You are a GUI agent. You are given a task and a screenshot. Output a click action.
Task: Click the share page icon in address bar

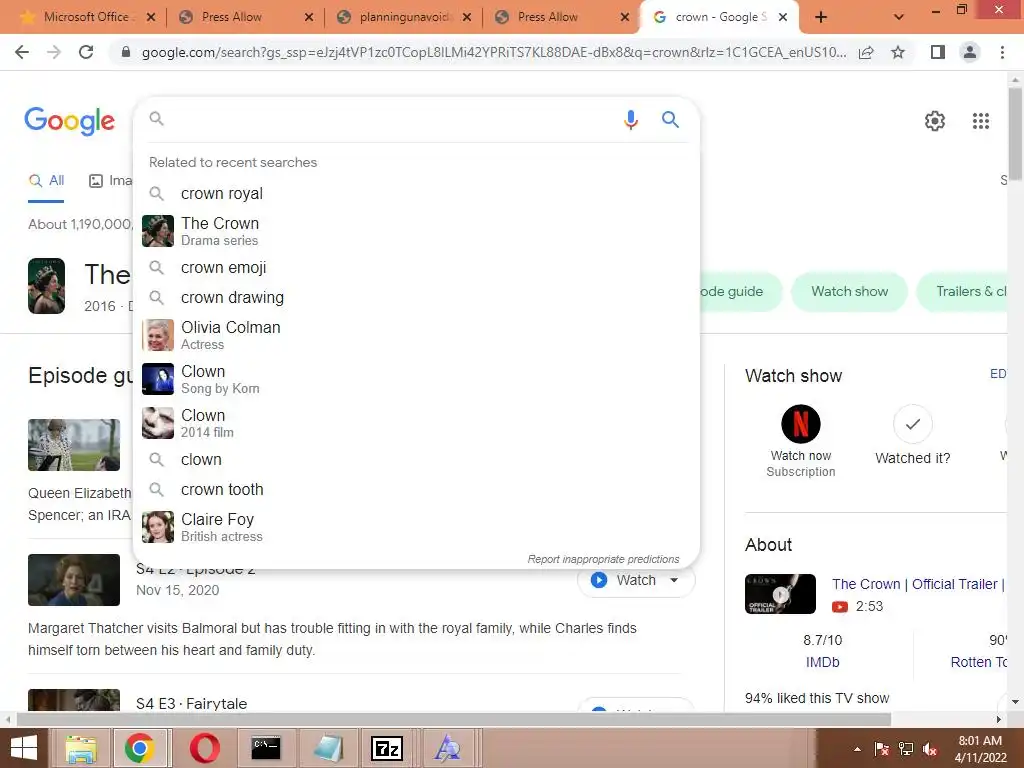pyautogui.click(x=866, y=52)
